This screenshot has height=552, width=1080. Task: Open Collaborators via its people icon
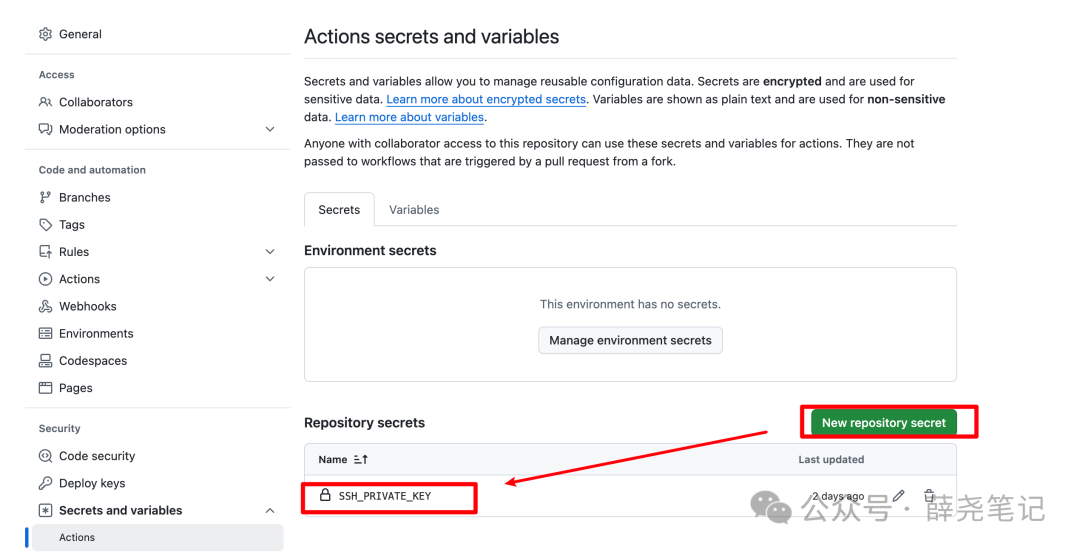[45, 102]
